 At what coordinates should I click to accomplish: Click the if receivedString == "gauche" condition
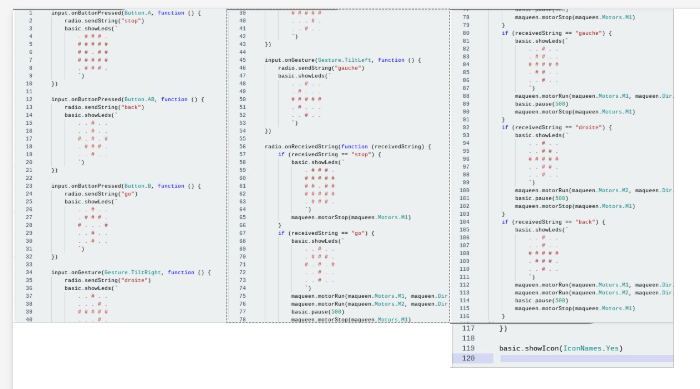(557, 33)
